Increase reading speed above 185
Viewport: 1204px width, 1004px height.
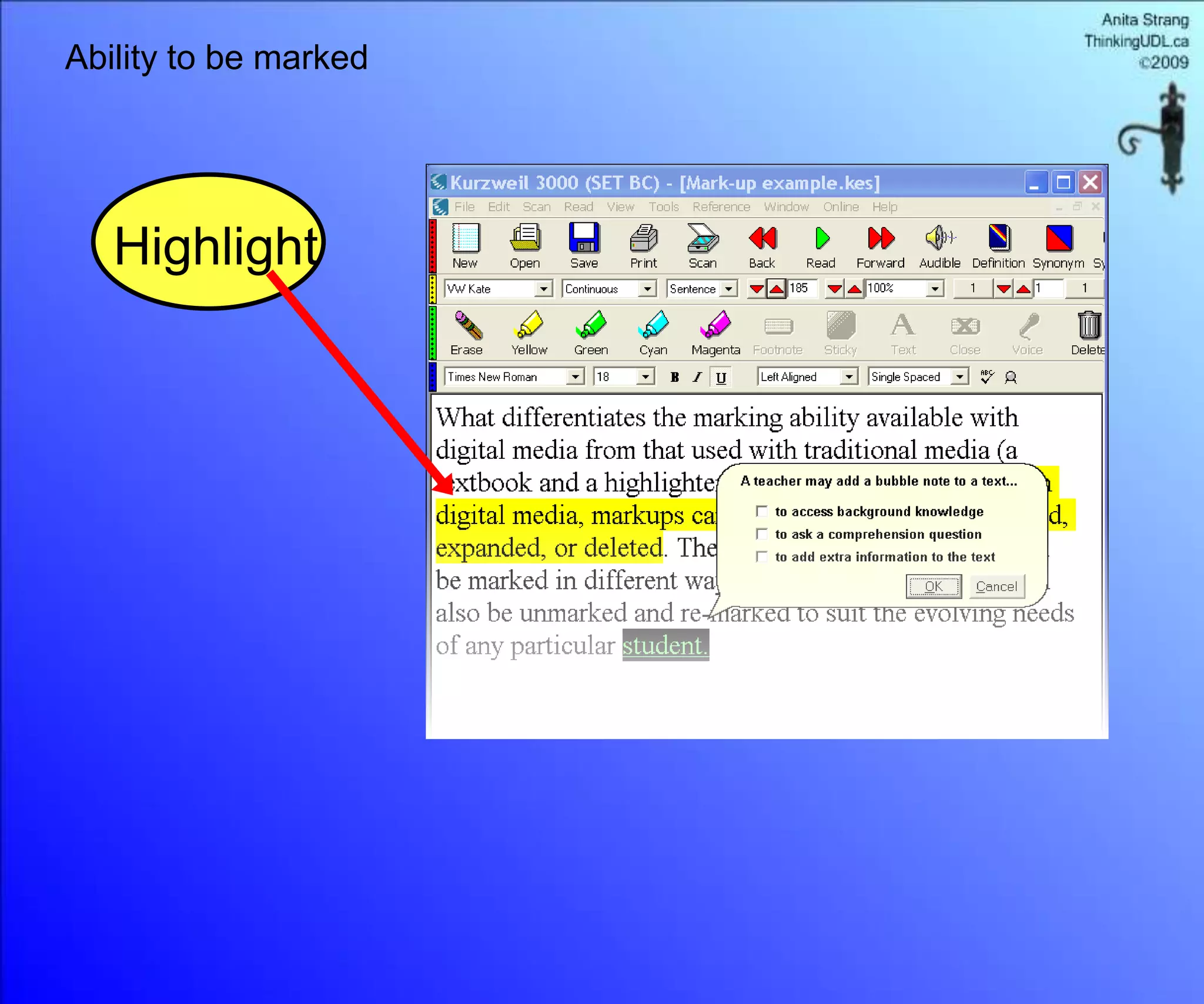click(777, 289)
